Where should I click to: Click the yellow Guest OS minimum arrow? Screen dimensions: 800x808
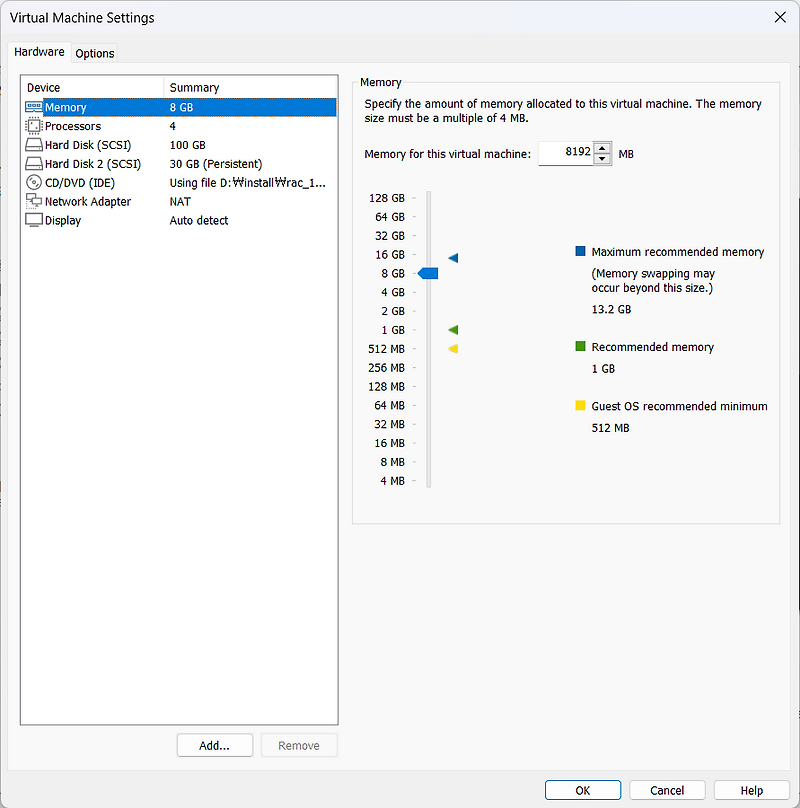(452, 348)
